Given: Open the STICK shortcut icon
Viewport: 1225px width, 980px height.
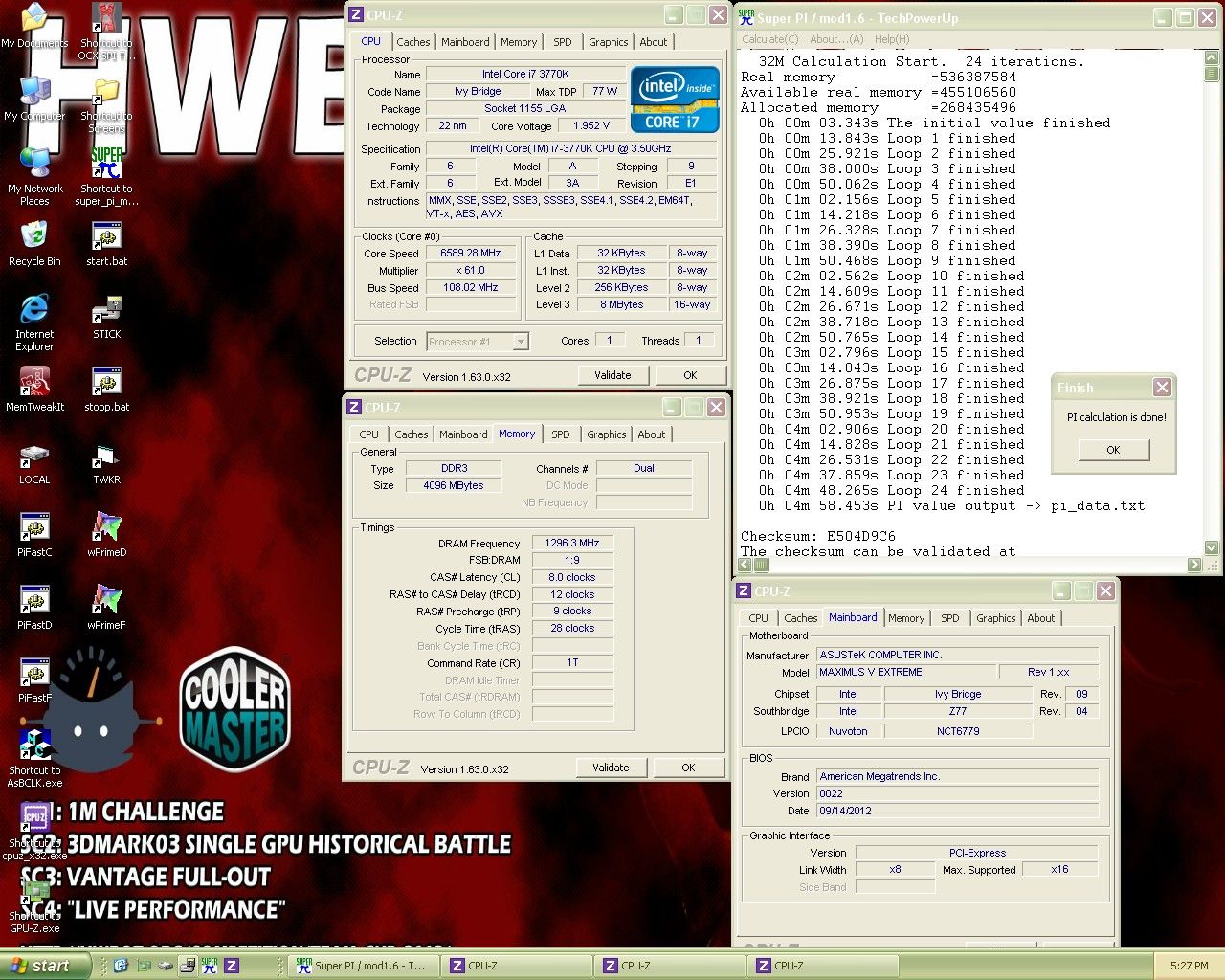Looking at the screenshot, I should (106, 317).
